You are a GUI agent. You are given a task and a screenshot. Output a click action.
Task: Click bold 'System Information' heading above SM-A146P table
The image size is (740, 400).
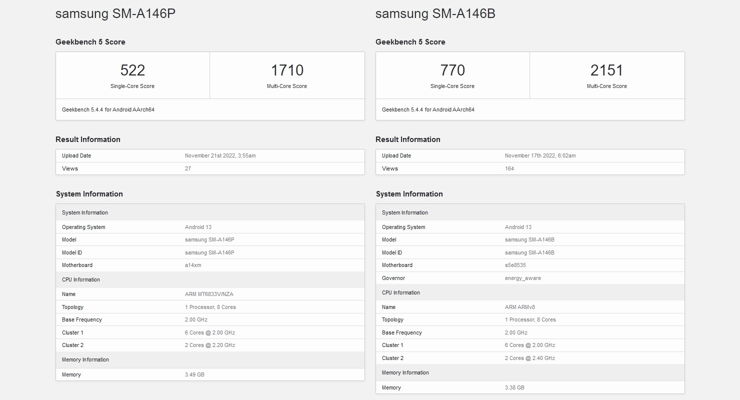89,194
